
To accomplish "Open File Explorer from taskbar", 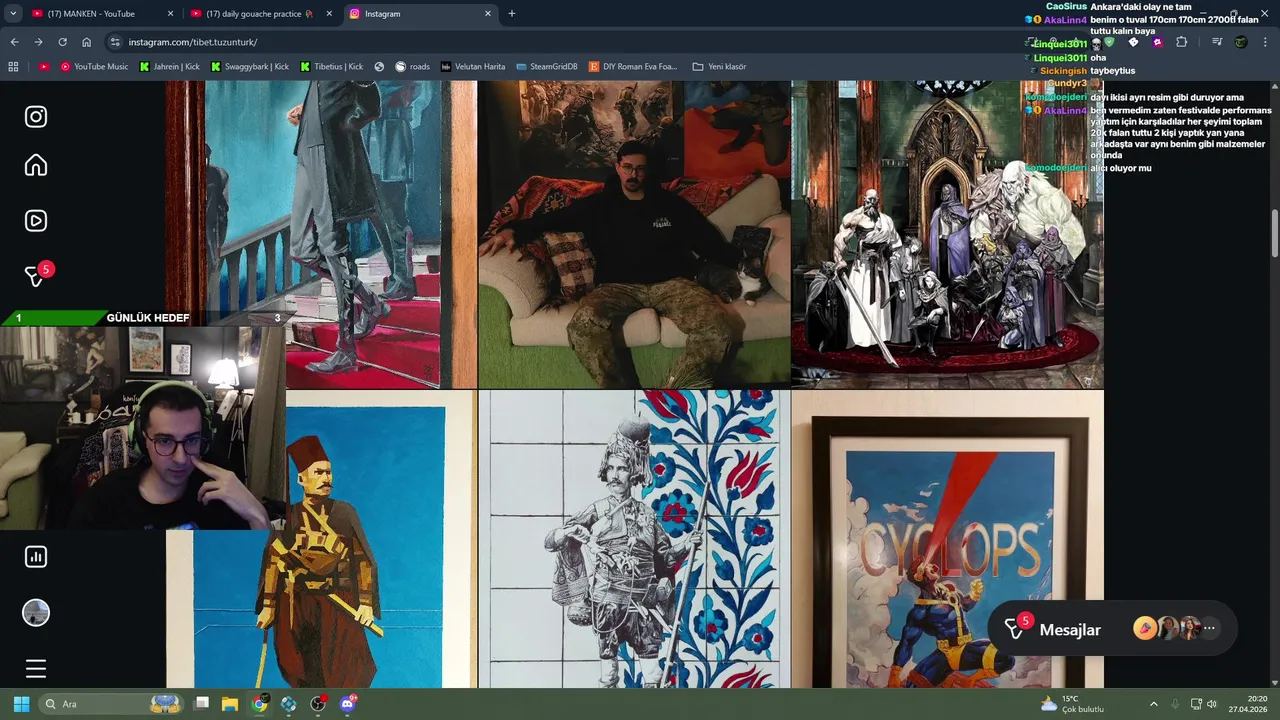I will [x=230, y=704].
